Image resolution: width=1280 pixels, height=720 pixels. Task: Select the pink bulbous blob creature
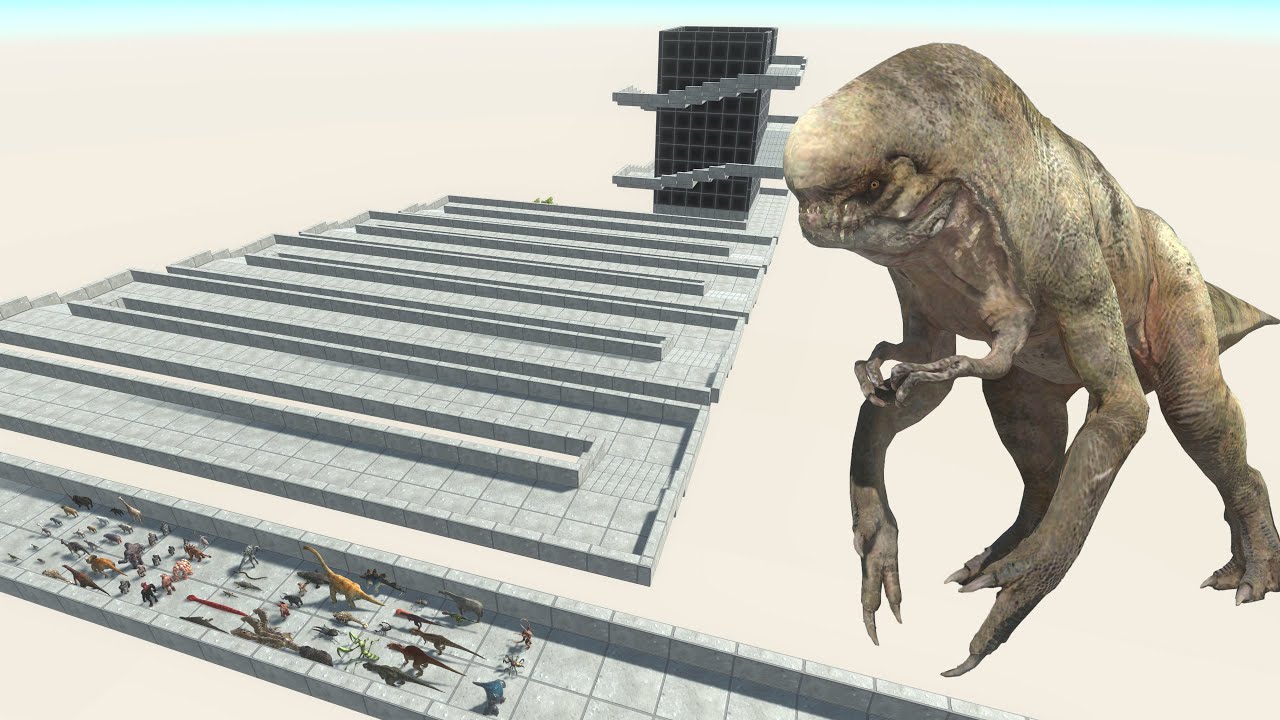click(182, 570)
